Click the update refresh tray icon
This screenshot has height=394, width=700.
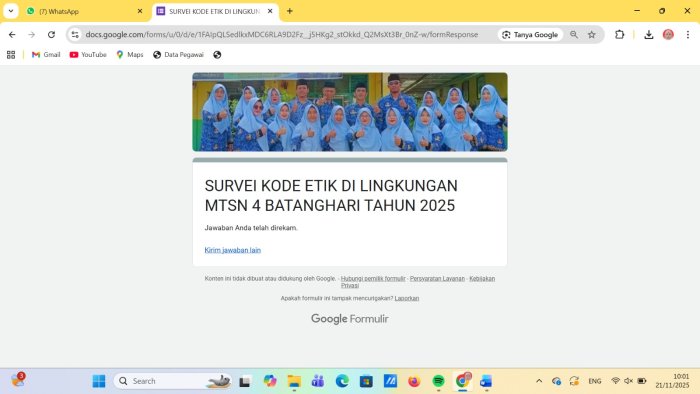[x=574, y=381]
